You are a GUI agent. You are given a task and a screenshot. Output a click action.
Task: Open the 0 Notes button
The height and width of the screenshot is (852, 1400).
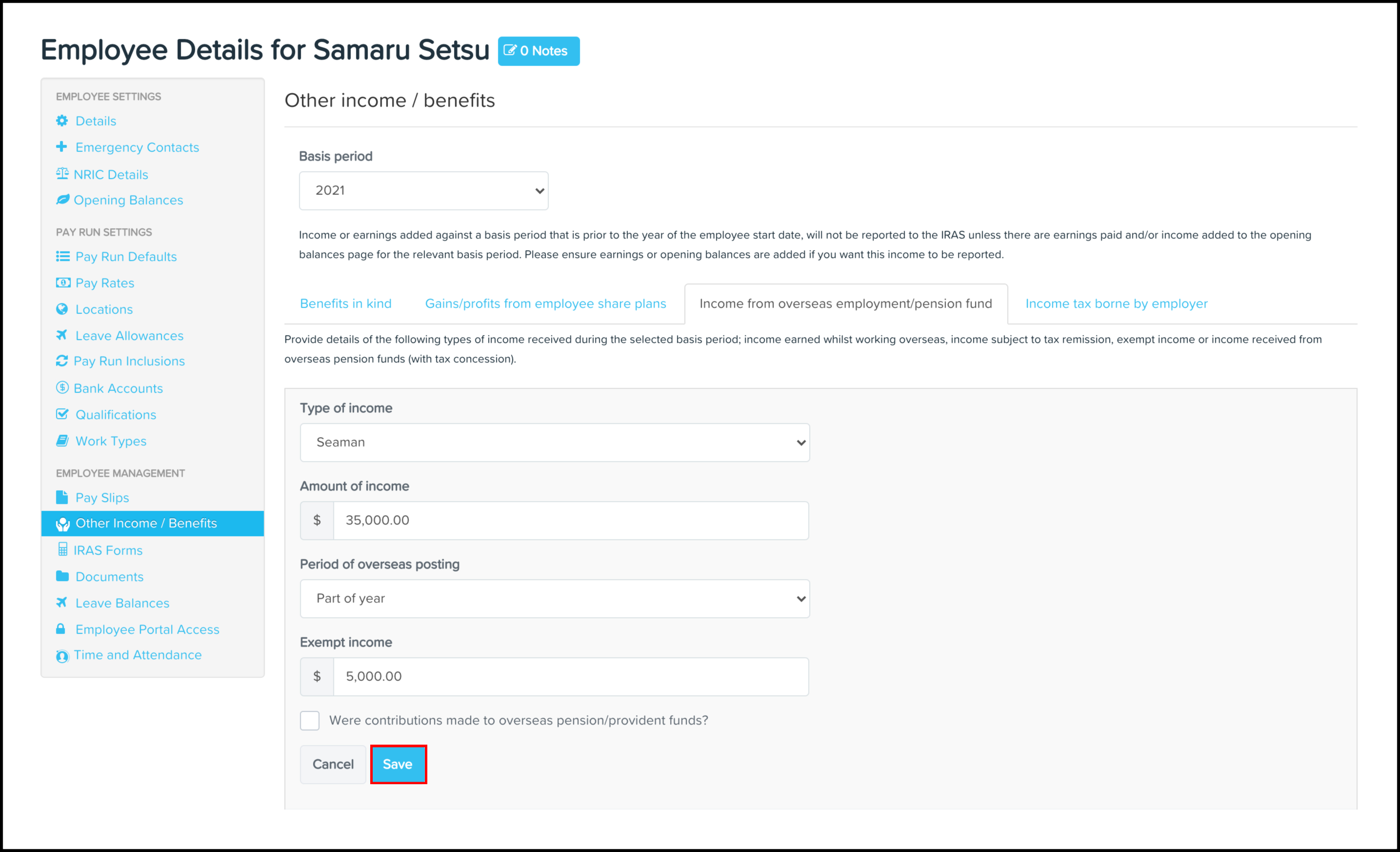pos(539,51)
